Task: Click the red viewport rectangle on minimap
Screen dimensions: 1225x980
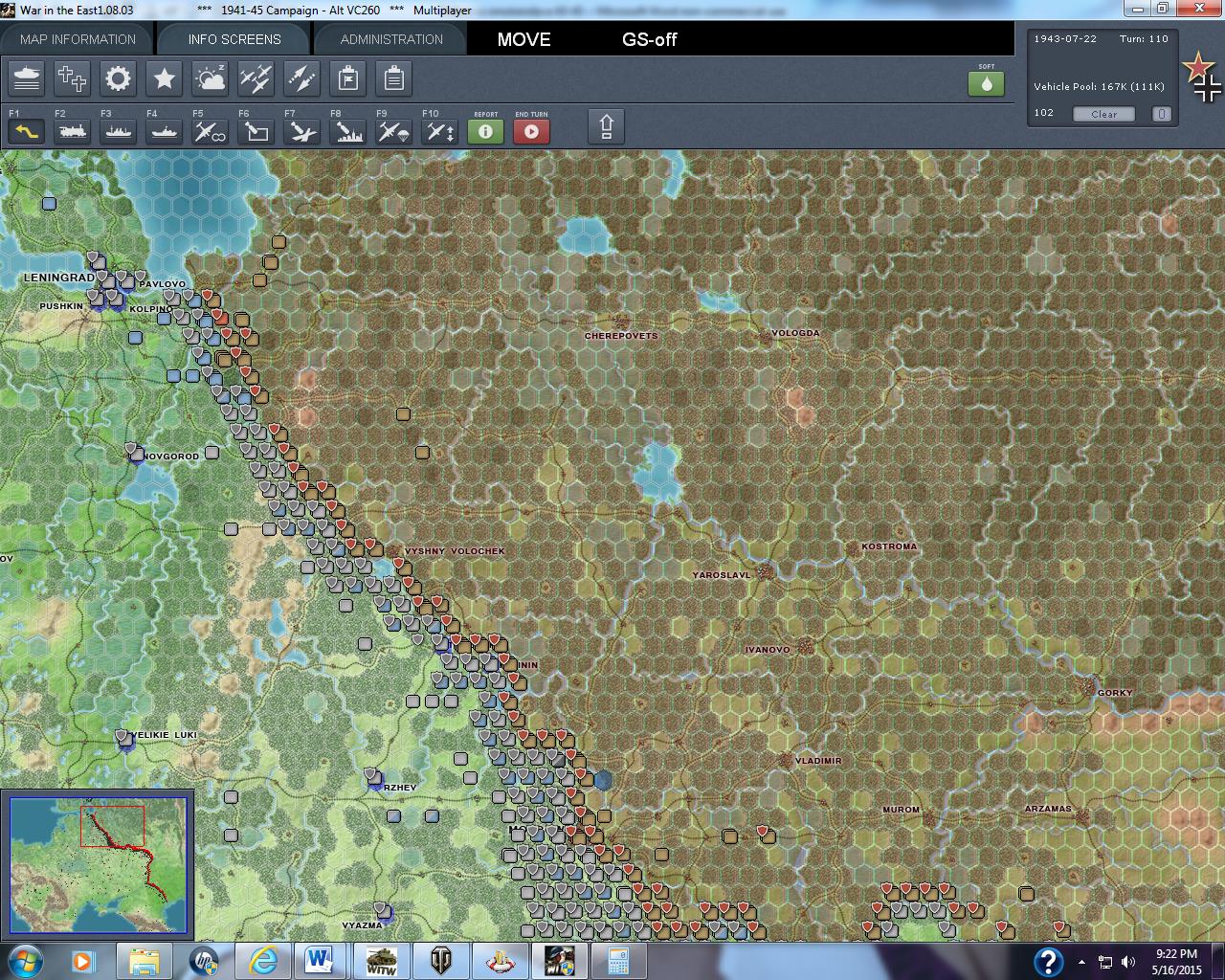Action: point(112,826)
